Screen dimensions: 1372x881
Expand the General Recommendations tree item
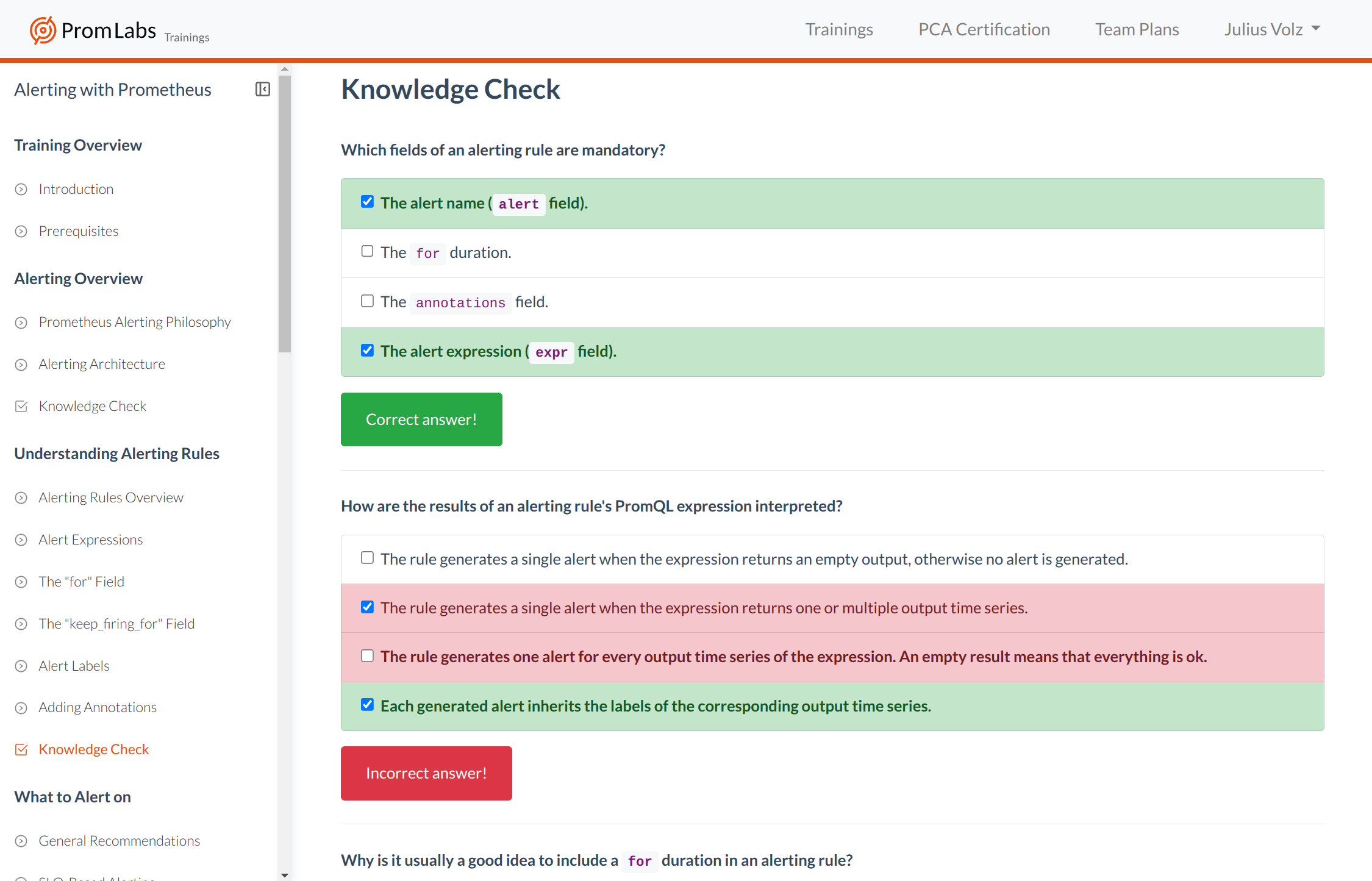[x=22, y=840]
